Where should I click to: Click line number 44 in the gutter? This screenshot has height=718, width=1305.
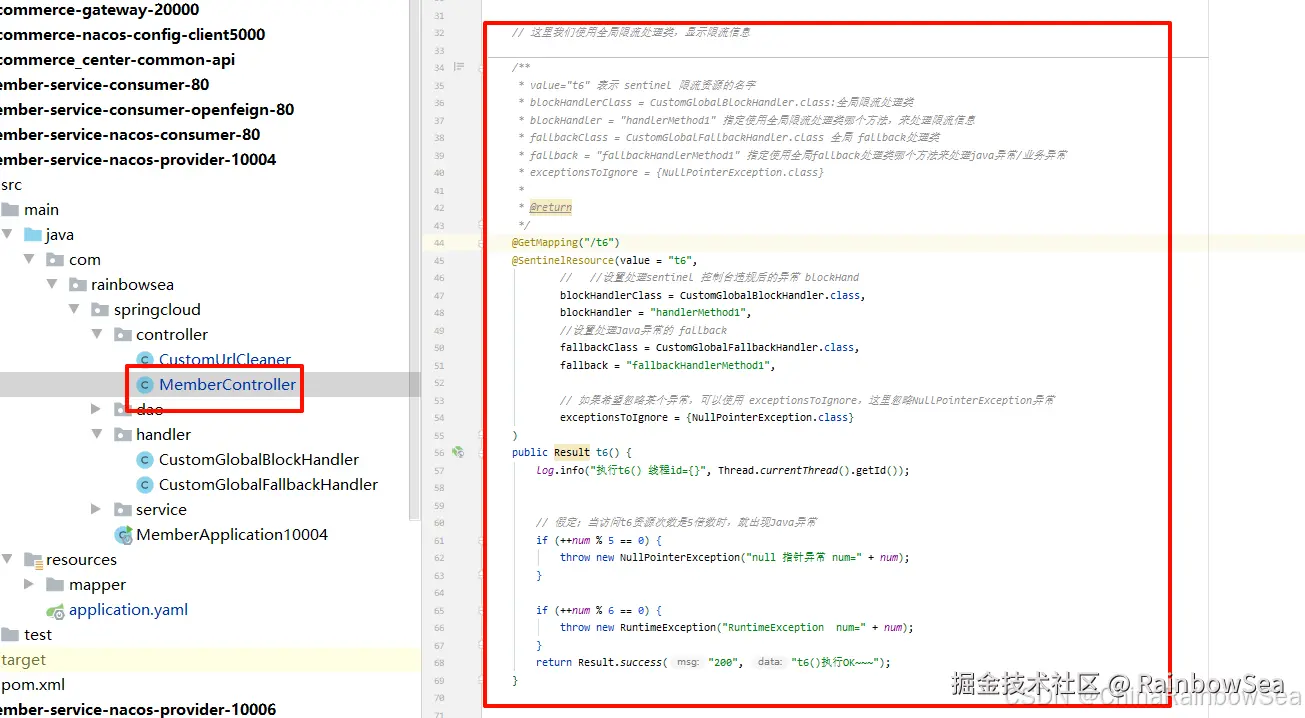tap(438, 242)
